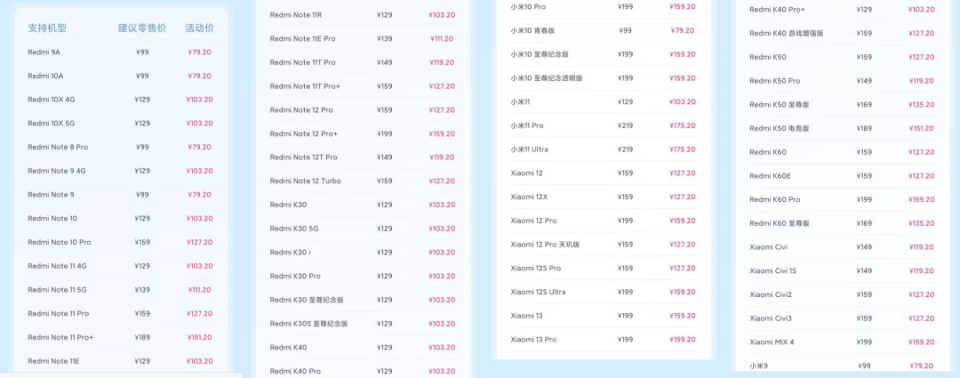Viewport: 960px width, 378px height.
Task: Click Redmi Note 12 Pro+ price ¥159.20
Action: (442, 134)
